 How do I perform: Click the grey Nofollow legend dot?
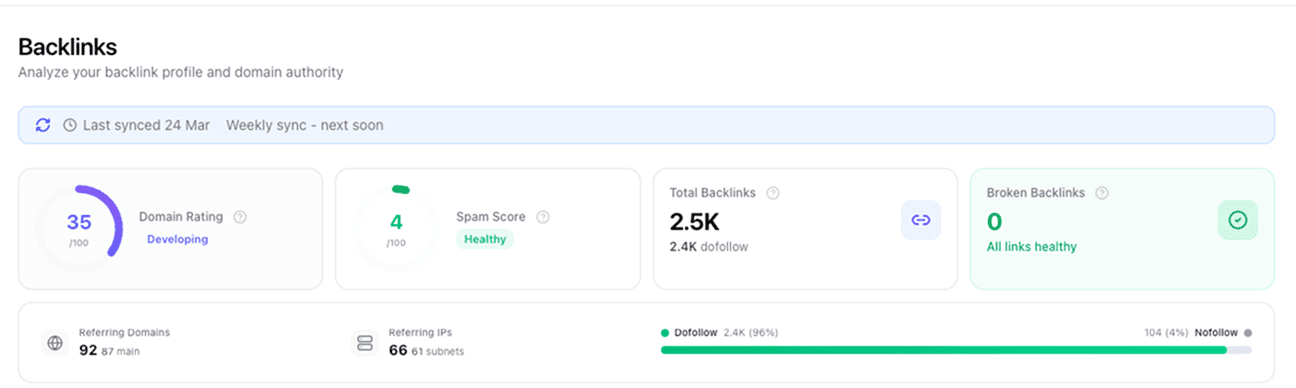[x=1247, y=332]
